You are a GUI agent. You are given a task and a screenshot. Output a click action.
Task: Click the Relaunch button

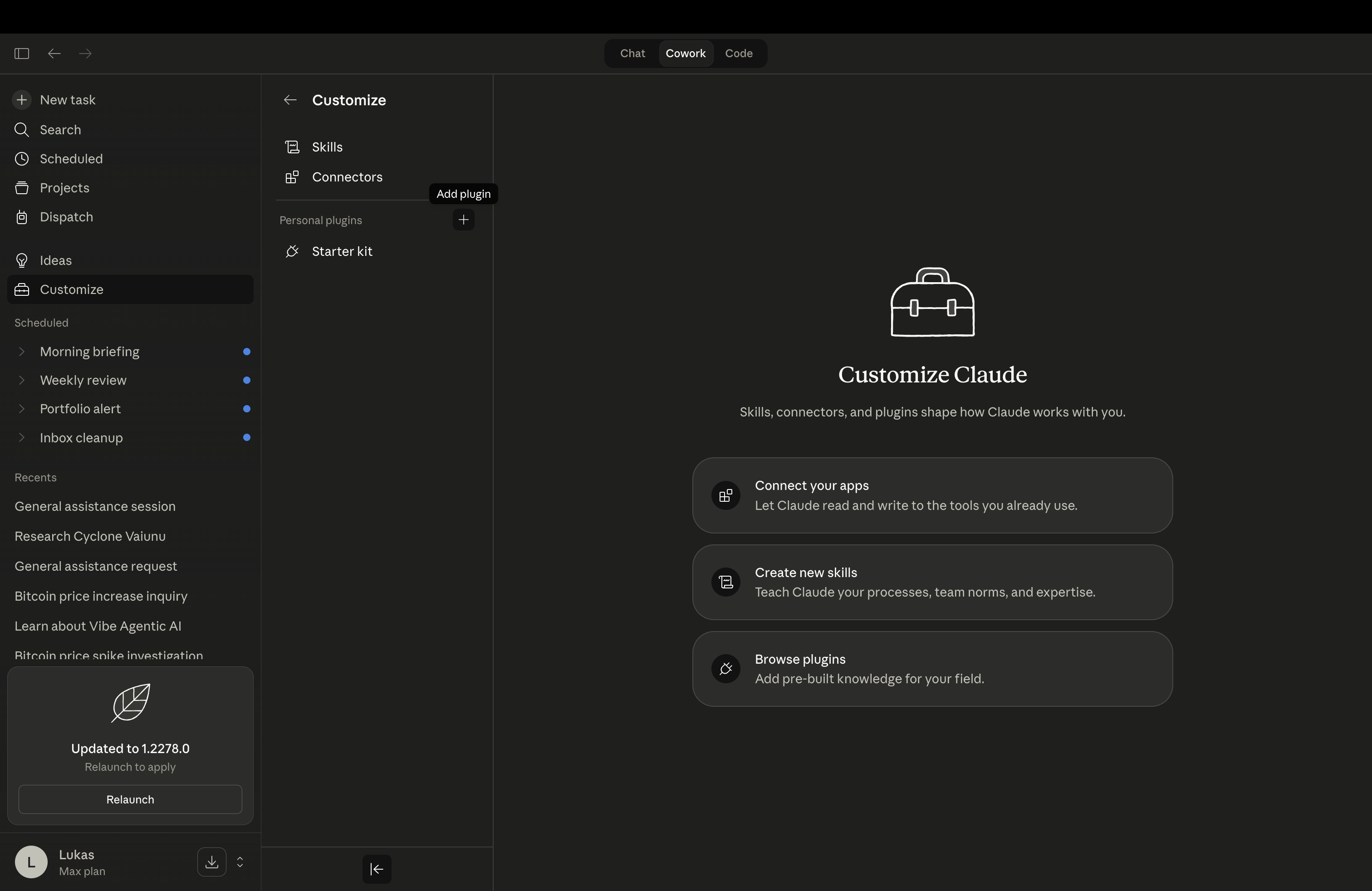click(x=130, y=799)
